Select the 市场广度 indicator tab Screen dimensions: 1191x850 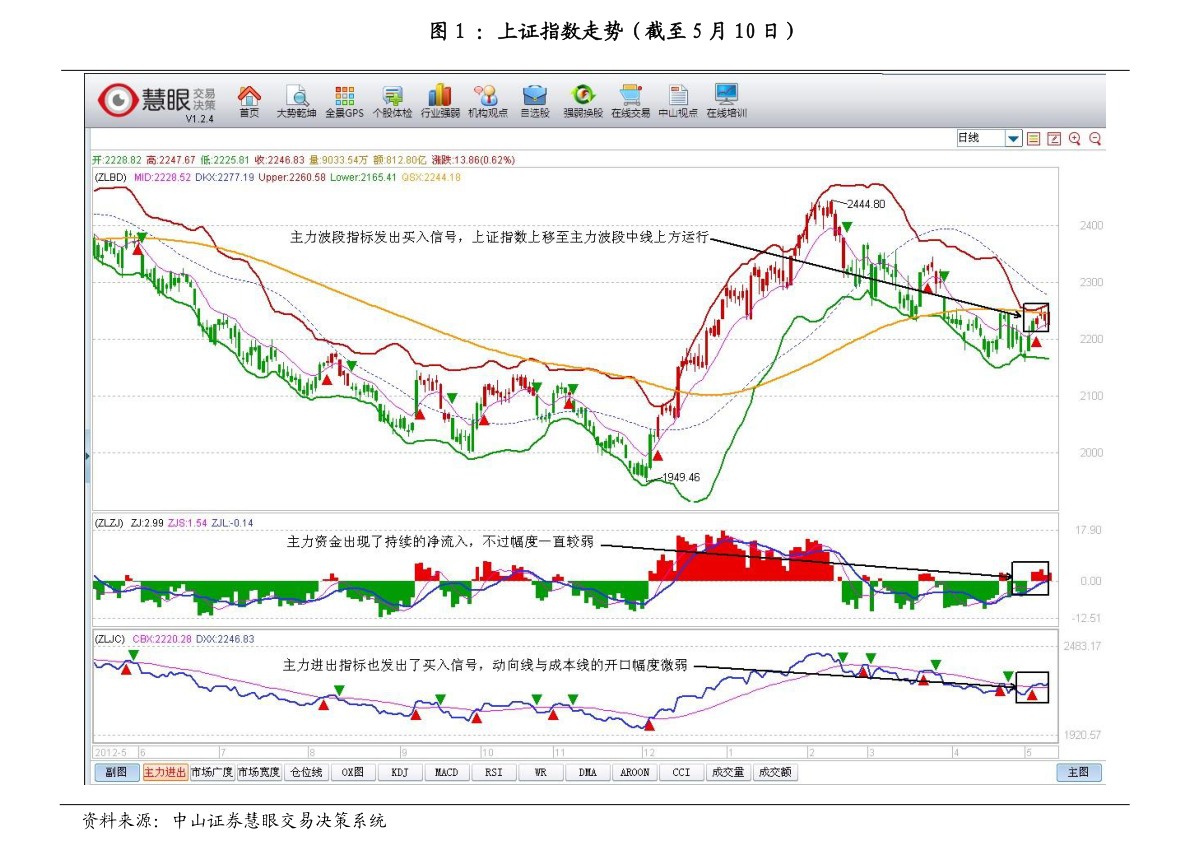212,773
